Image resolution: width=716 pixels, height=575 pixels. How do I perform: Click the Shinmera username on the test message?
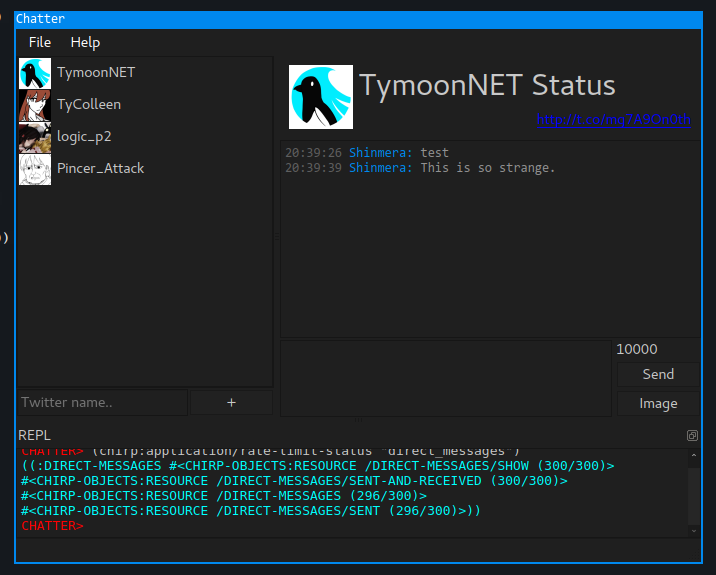coord(380,153)
